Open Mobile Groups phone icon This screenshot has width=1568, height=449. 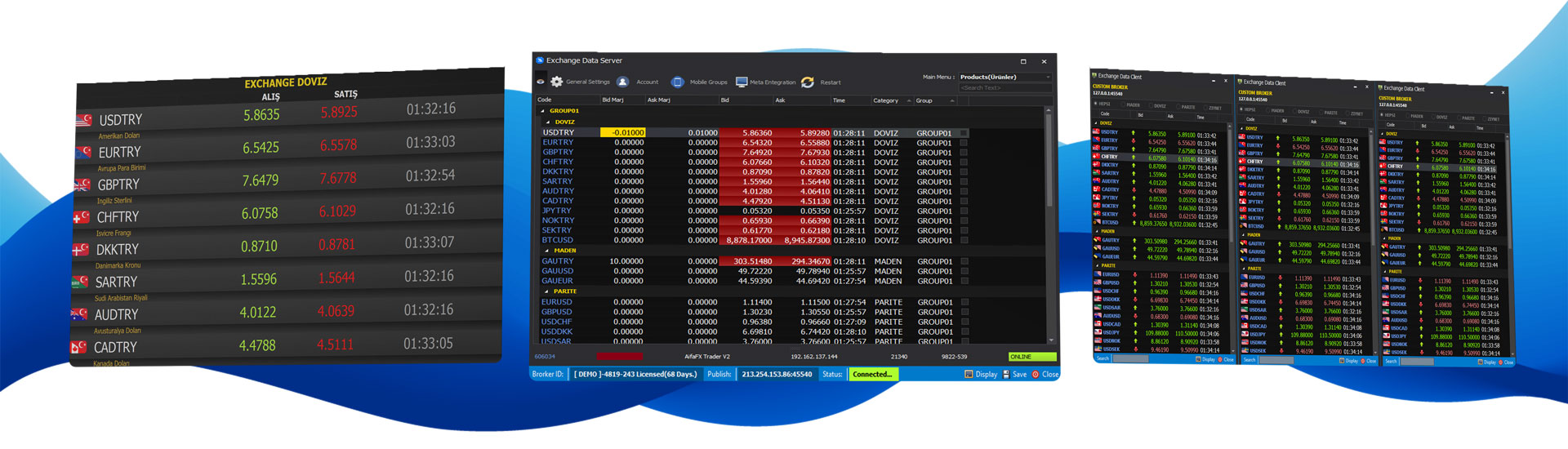pyautogui.click(x=677, y=82)
